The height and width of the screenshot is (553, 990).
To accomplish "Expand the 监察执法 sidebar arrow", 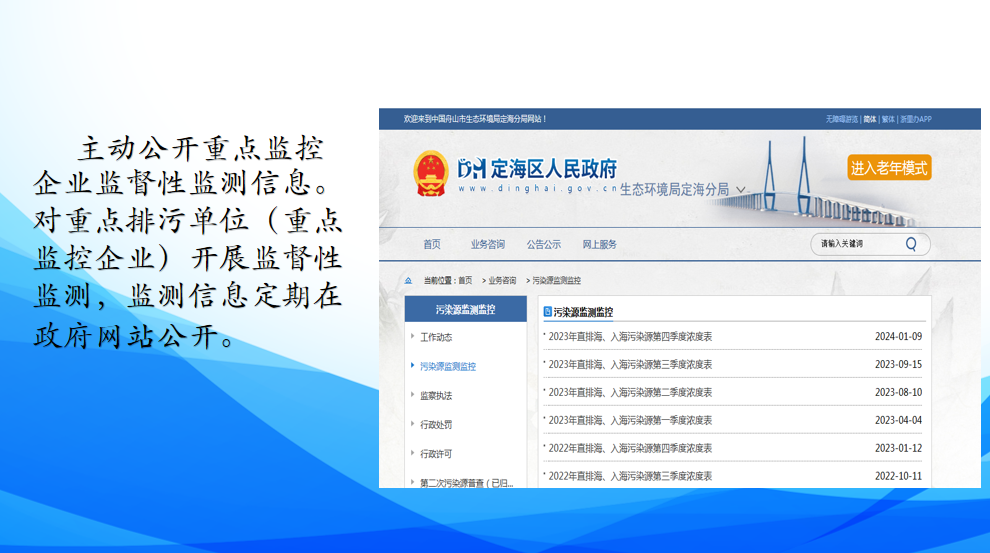I will [x=412, y=395].
